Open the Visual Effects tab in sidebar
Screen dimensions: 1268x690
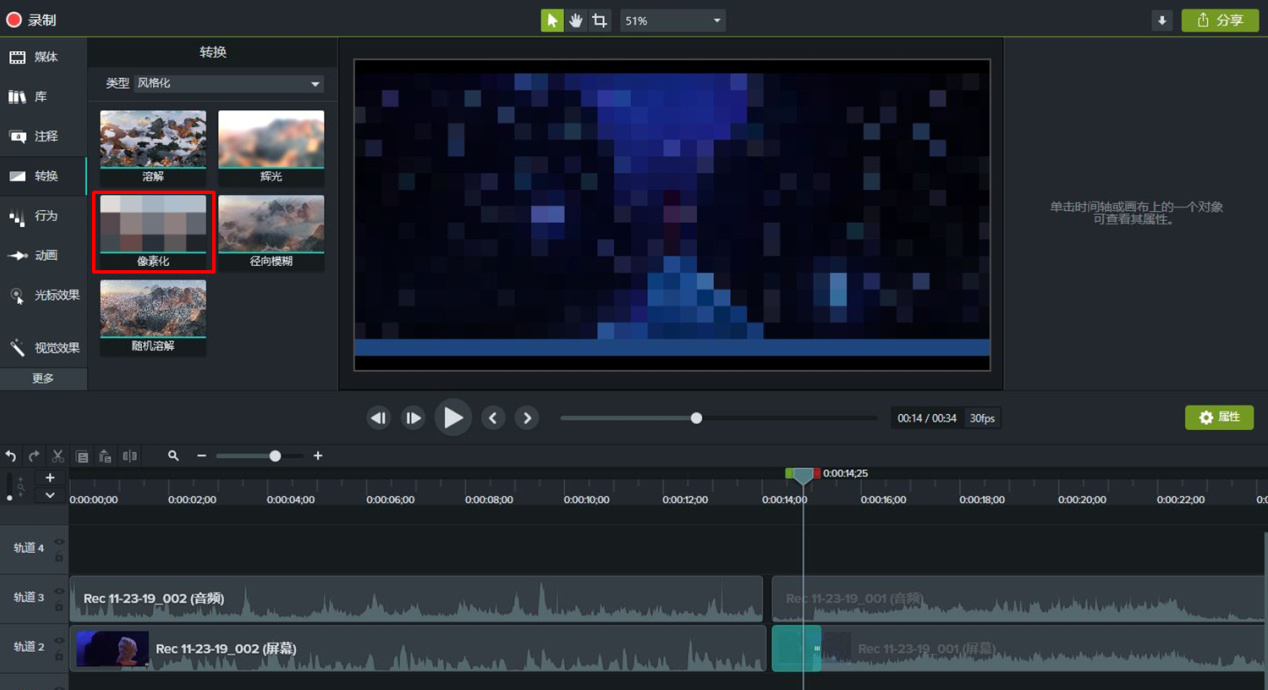coord(43,348)
